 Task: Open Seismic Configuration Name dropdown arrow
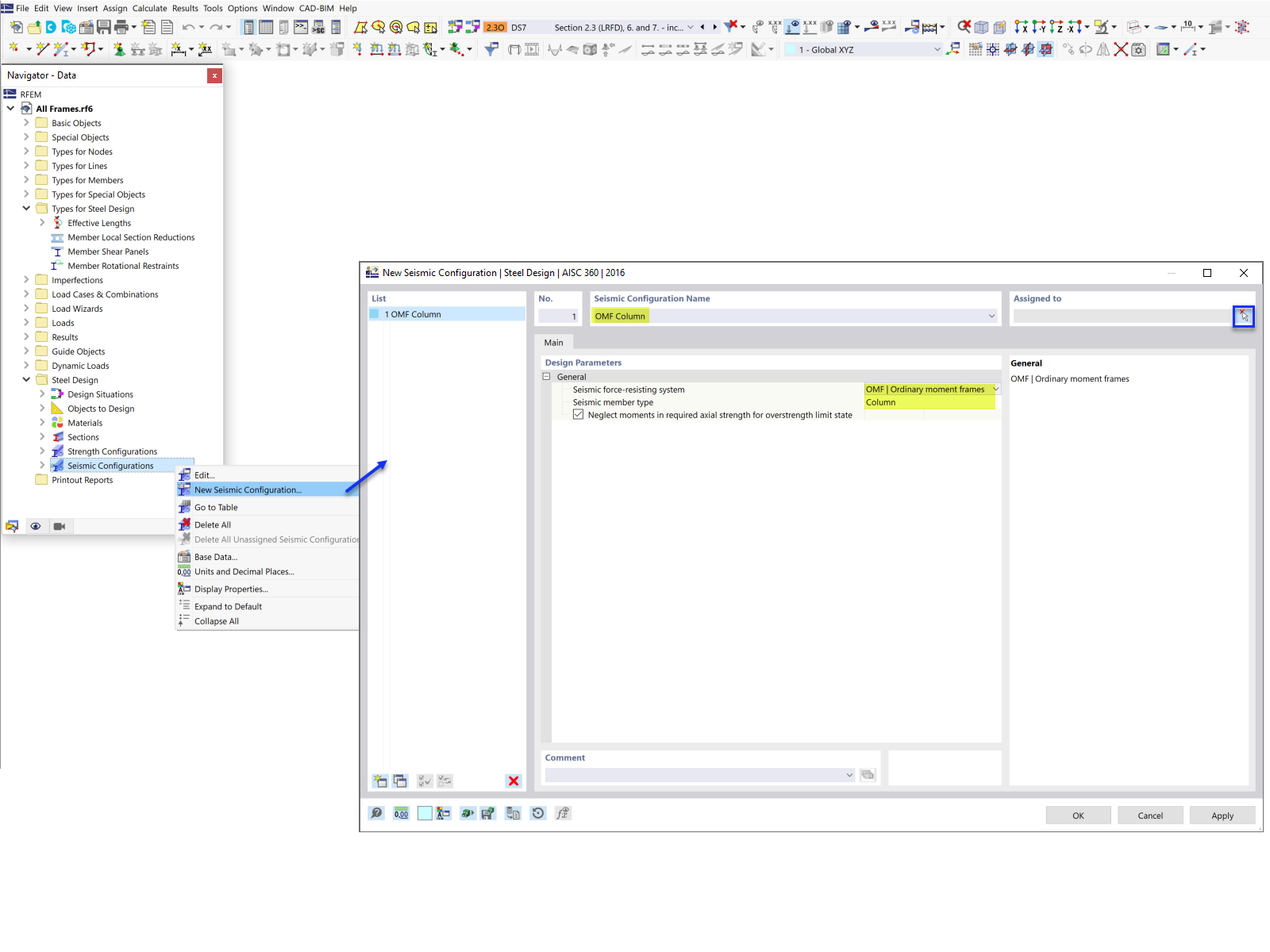pyautogui.click(x=991, y=316)
